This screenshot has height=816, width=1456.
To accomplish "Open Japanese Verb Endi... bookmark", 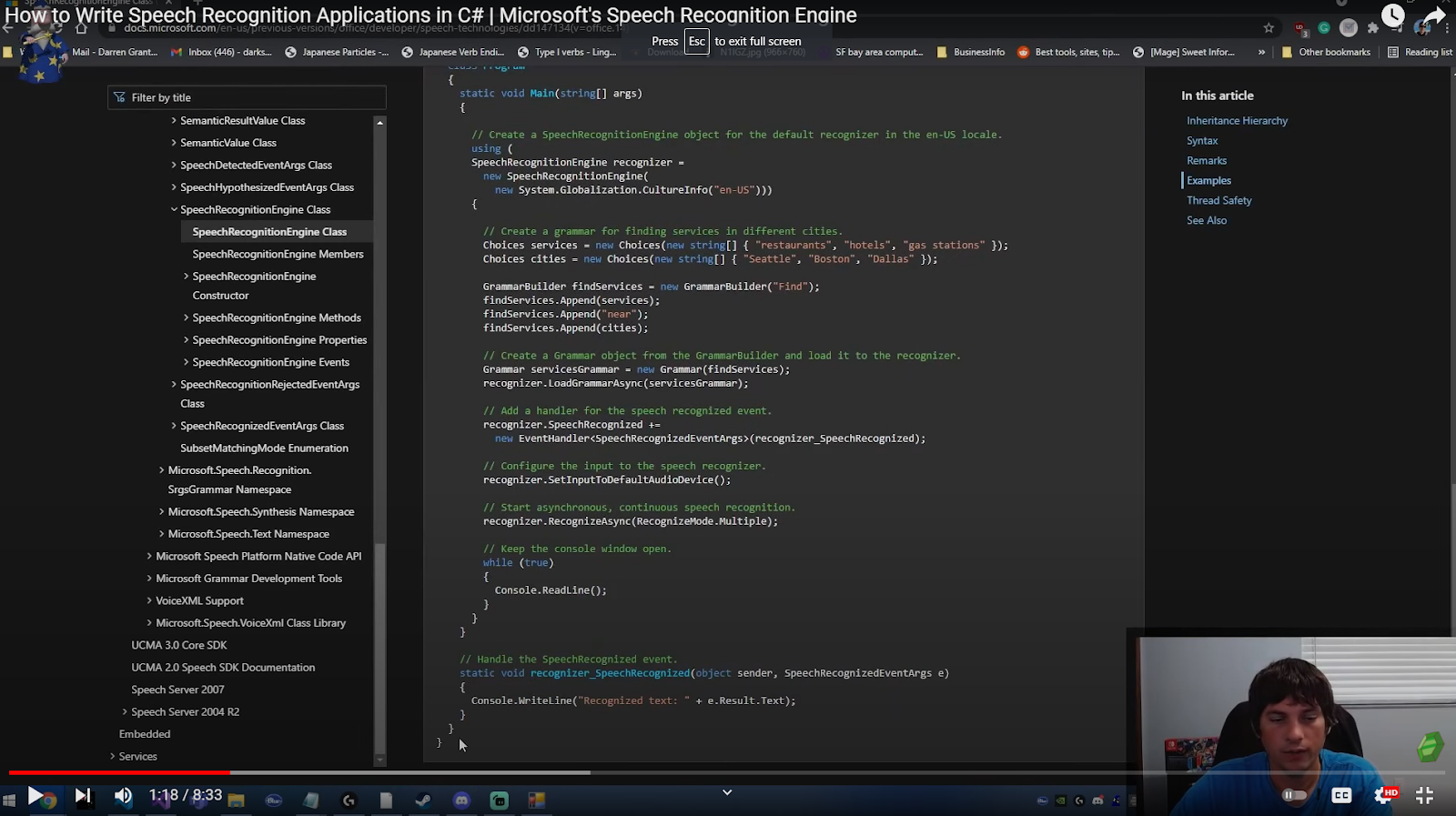I will tap(452, 52).
